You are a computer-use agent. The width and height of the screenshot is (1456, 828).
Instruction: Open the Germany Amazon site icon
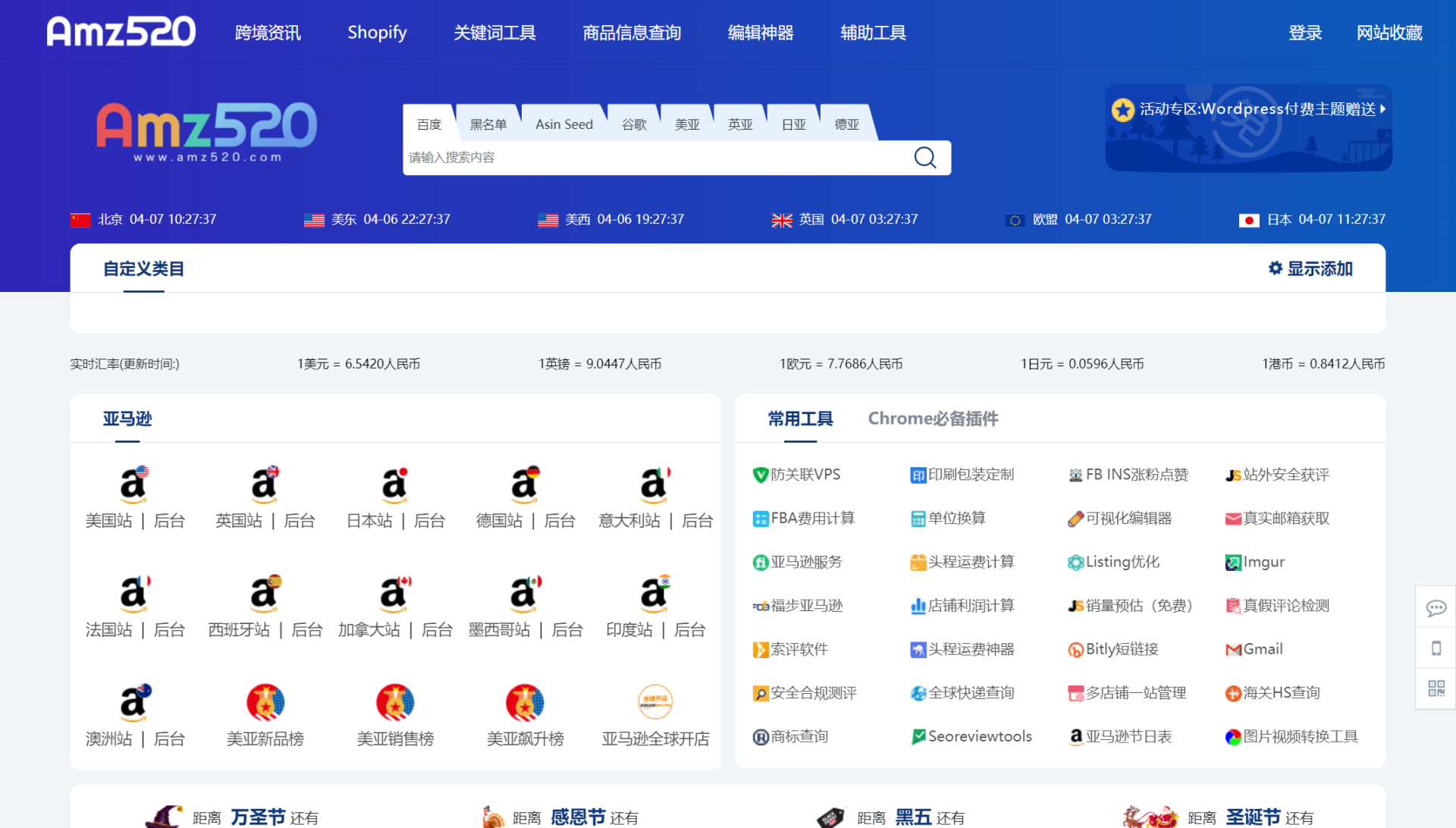pos(526,485)
